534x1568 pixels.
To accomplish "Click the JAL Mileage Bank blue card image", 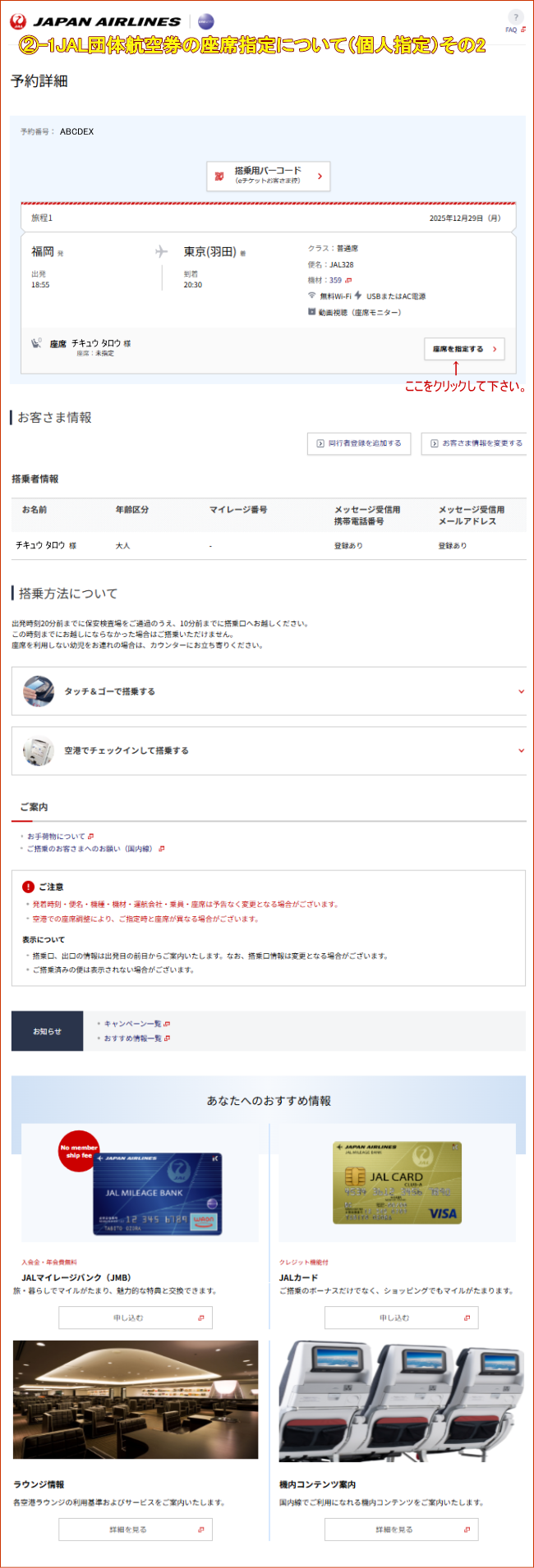I will [x=157, y=1194].
